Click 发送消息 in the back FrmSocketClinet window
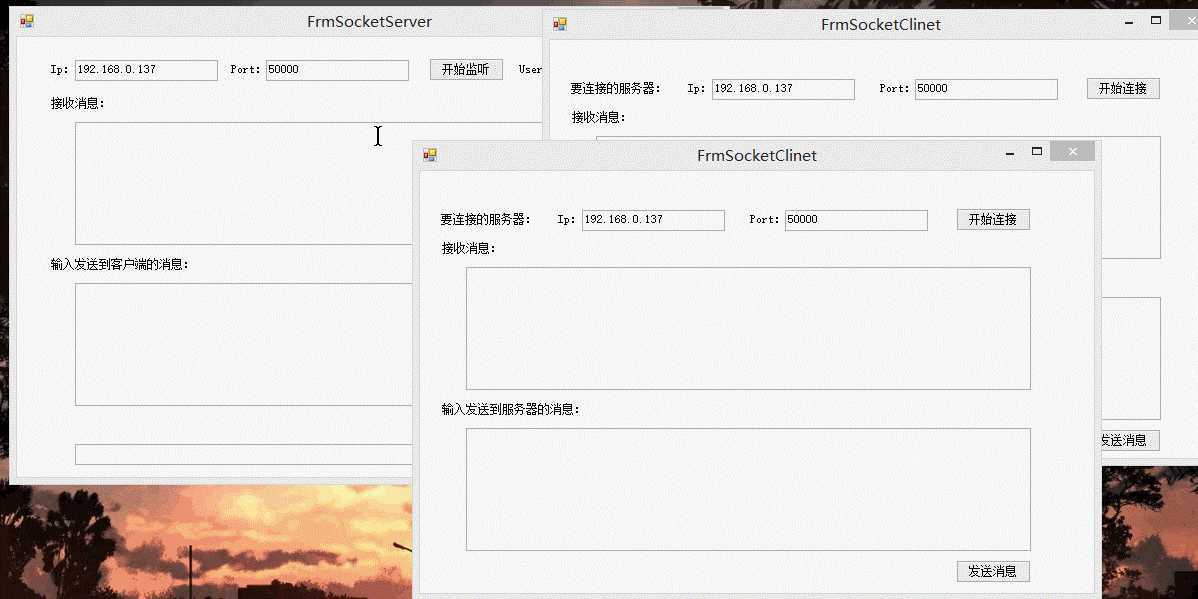Screen dimensions: 1198x599 [x=1130, y=440]
